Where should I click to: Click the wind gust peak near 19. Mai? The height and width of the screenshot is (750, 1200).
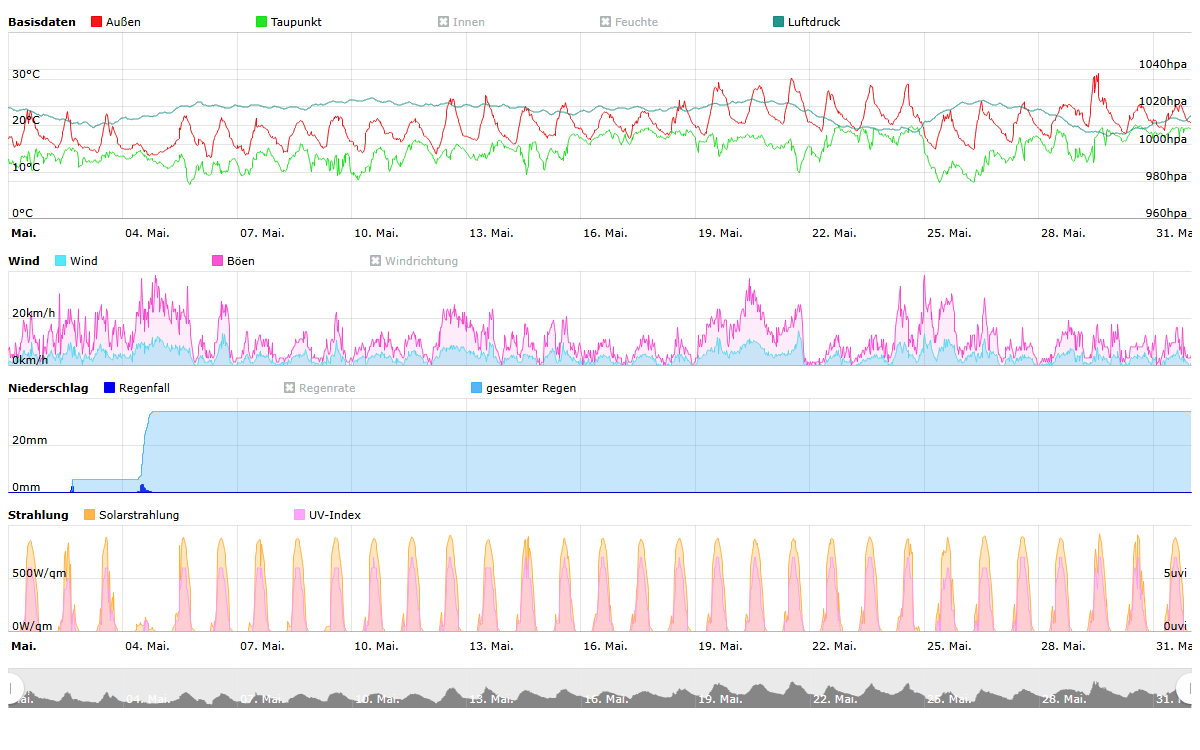pos(749,284)
